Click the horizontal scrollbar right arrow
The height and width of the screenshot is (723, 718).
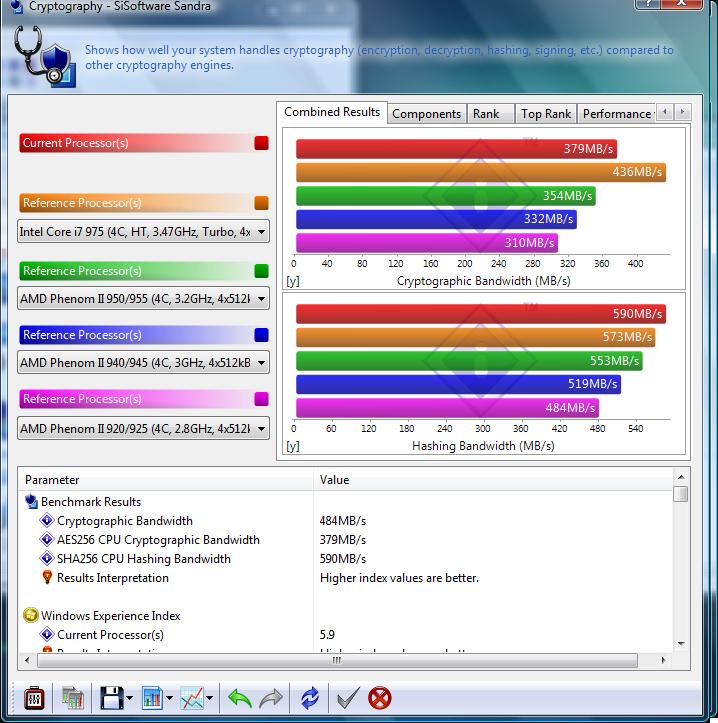pyautogui.click(x=663, y=660)
